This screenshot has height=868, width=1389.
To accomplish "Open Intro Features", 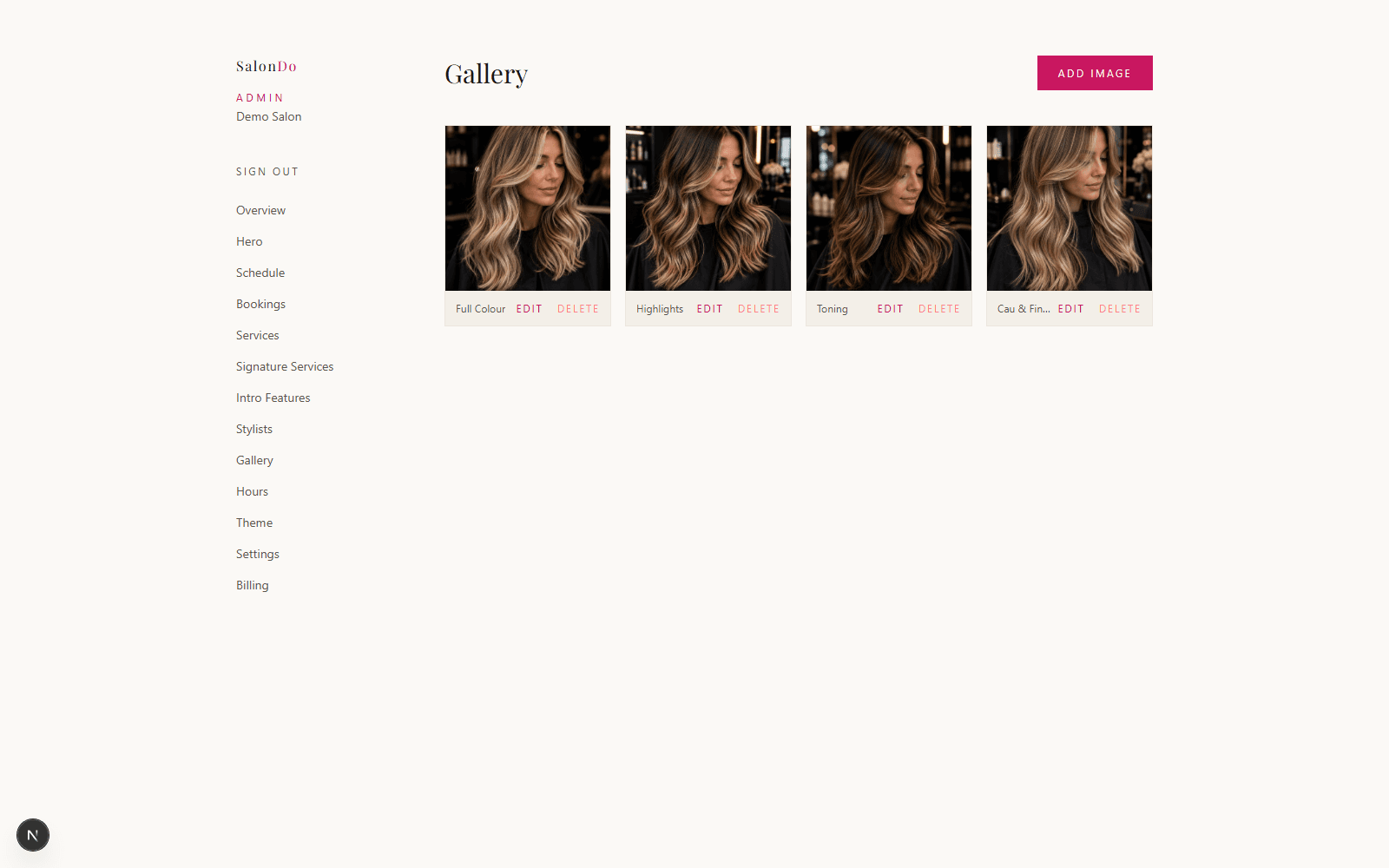I will [273, 398].
